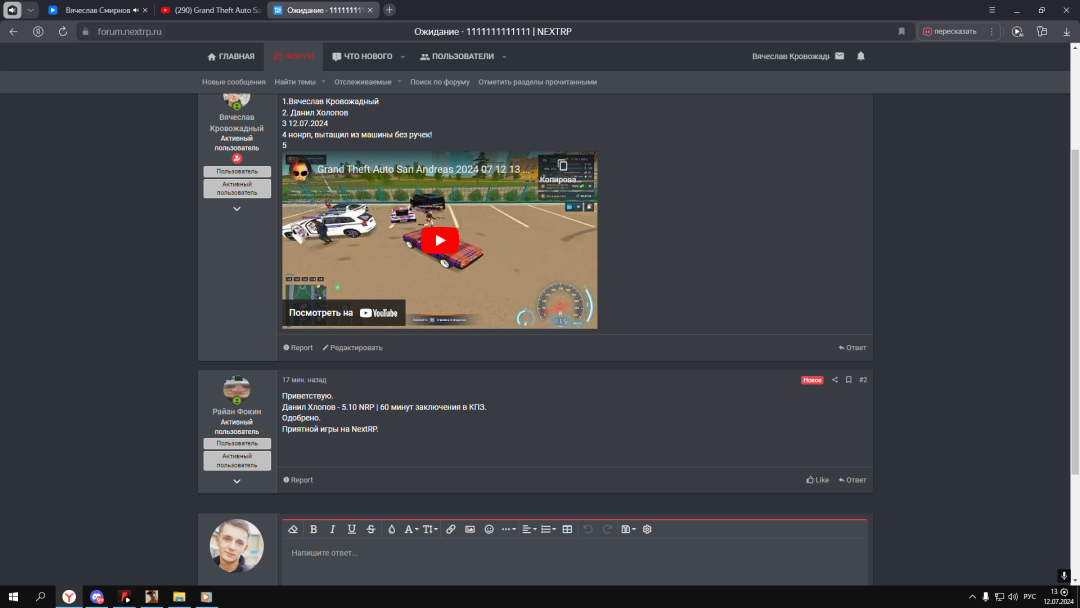Image resolution: width=1080 pixels, height=608 pixels.
Task: Open the browser downloads icon
Action: point(1066,32)
